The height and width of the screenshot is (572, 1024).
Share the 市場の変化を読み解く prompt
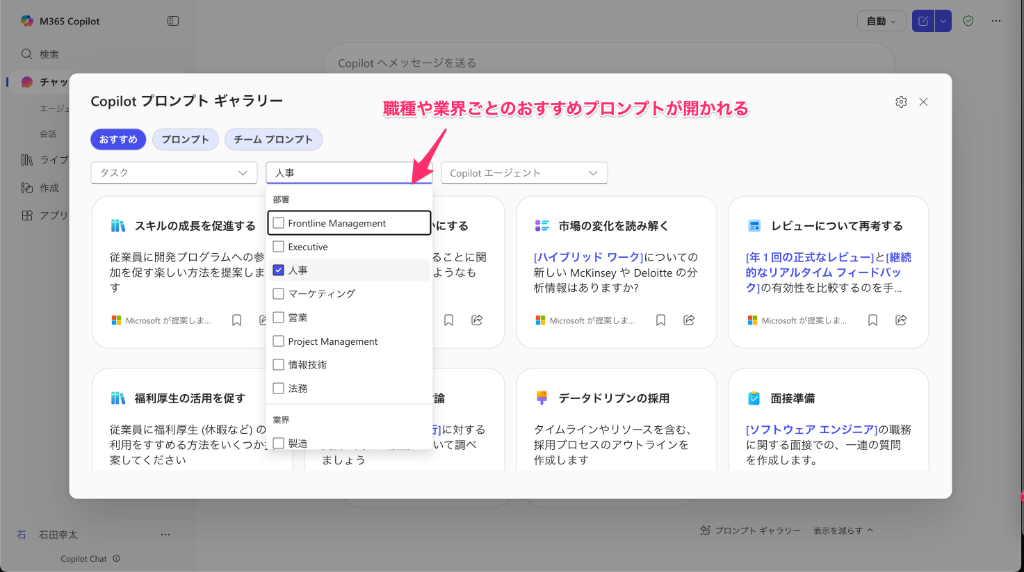point(689,320)
